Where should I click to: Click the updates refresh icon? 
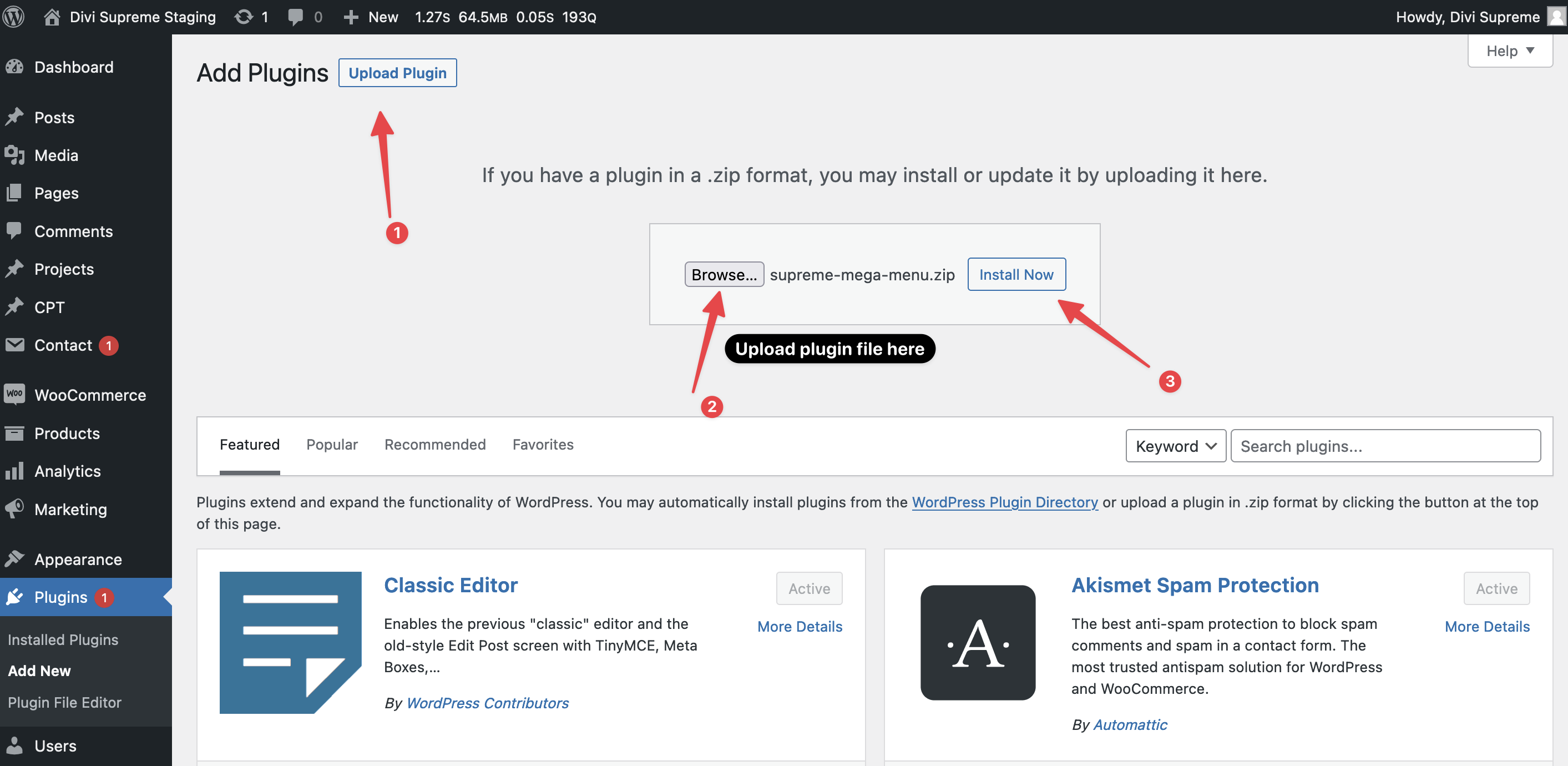244,17
